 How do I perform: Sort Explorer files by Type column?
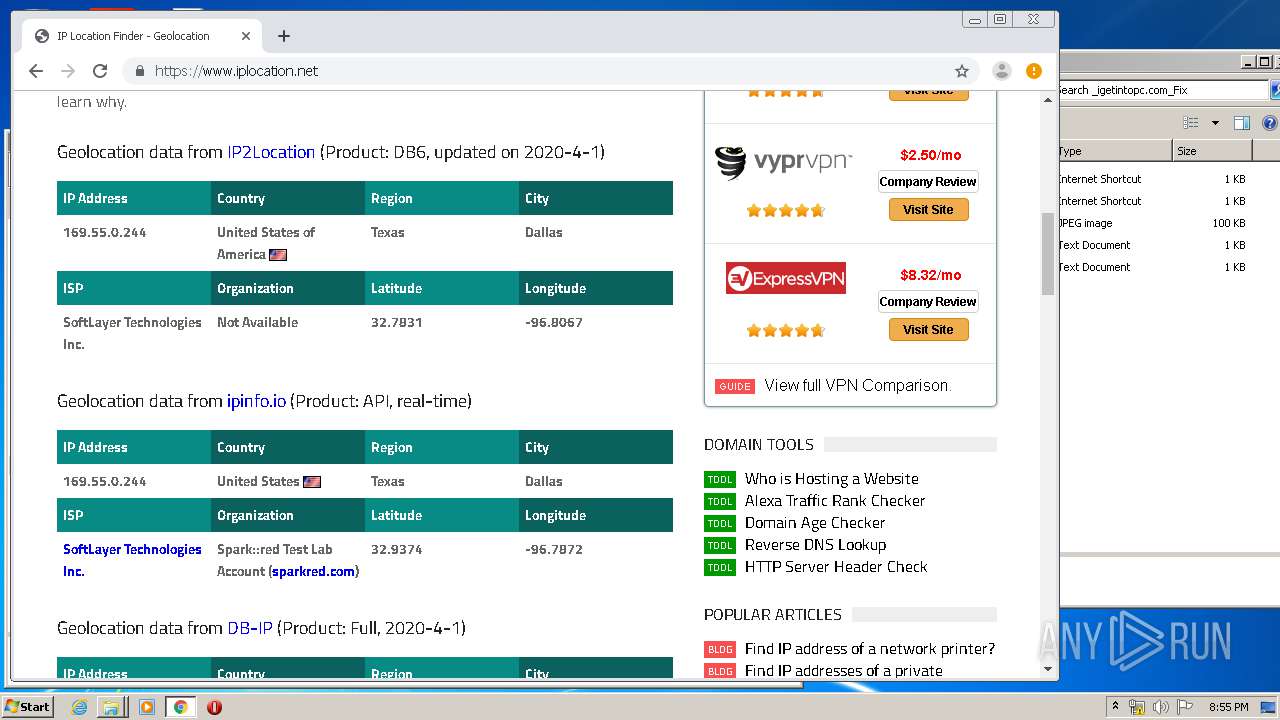pos(1115,151)
